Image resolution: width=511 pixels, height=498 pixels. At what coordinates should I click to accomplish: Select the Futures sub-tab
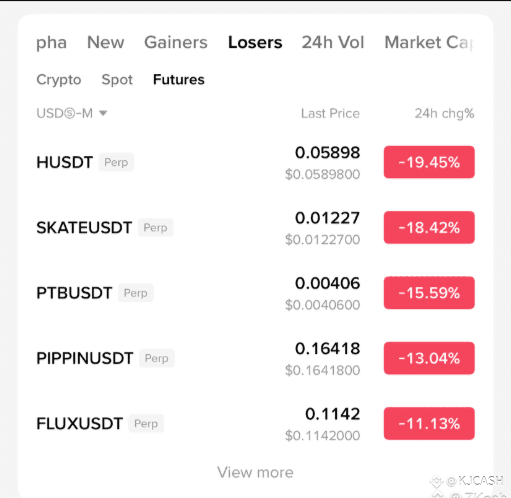[179, 80]
